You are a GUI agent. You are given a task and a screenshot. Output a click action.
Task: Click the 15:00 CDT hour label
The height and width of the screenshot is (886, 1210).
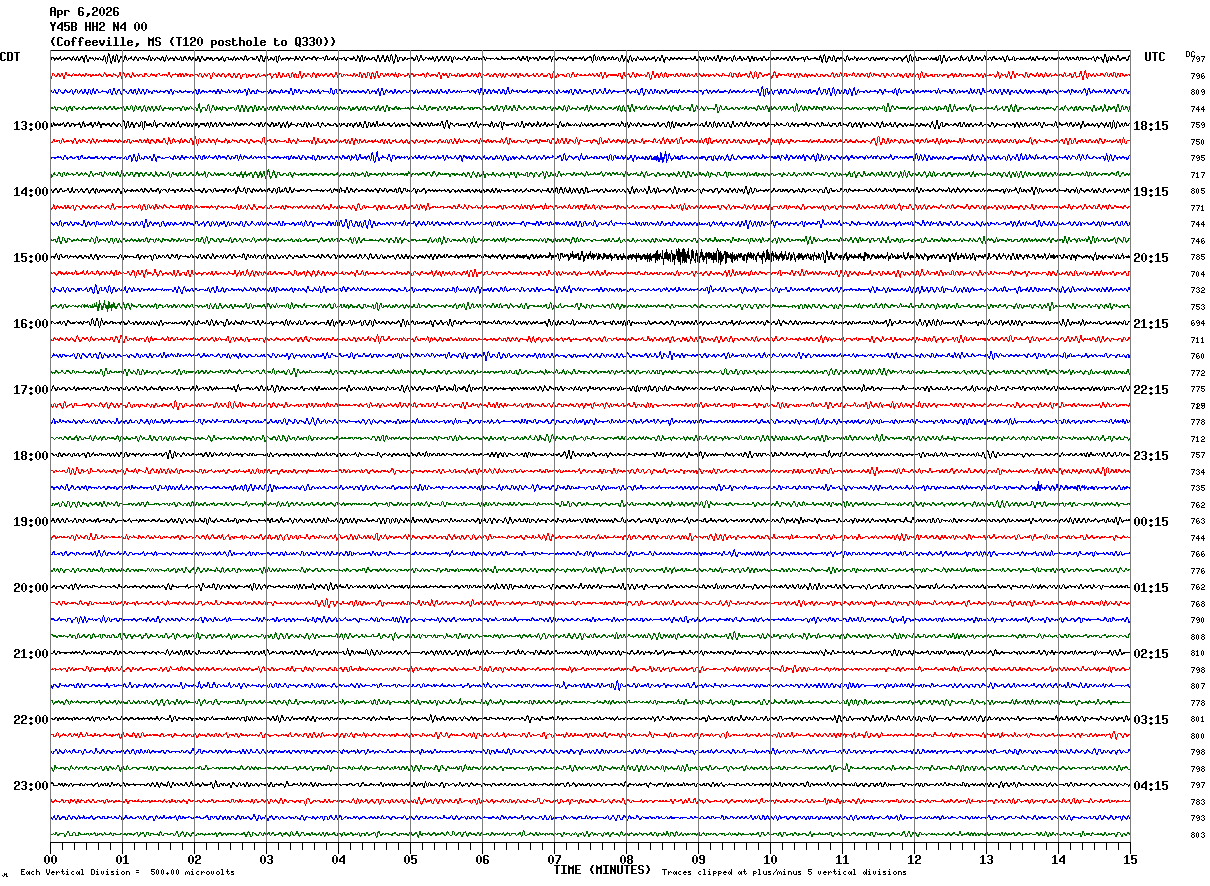(31, 258)
